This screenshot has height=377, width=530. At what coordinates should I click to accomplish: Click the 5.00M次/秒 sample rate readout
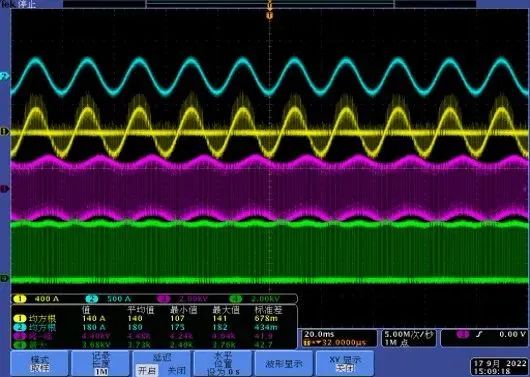click(410, 334)
